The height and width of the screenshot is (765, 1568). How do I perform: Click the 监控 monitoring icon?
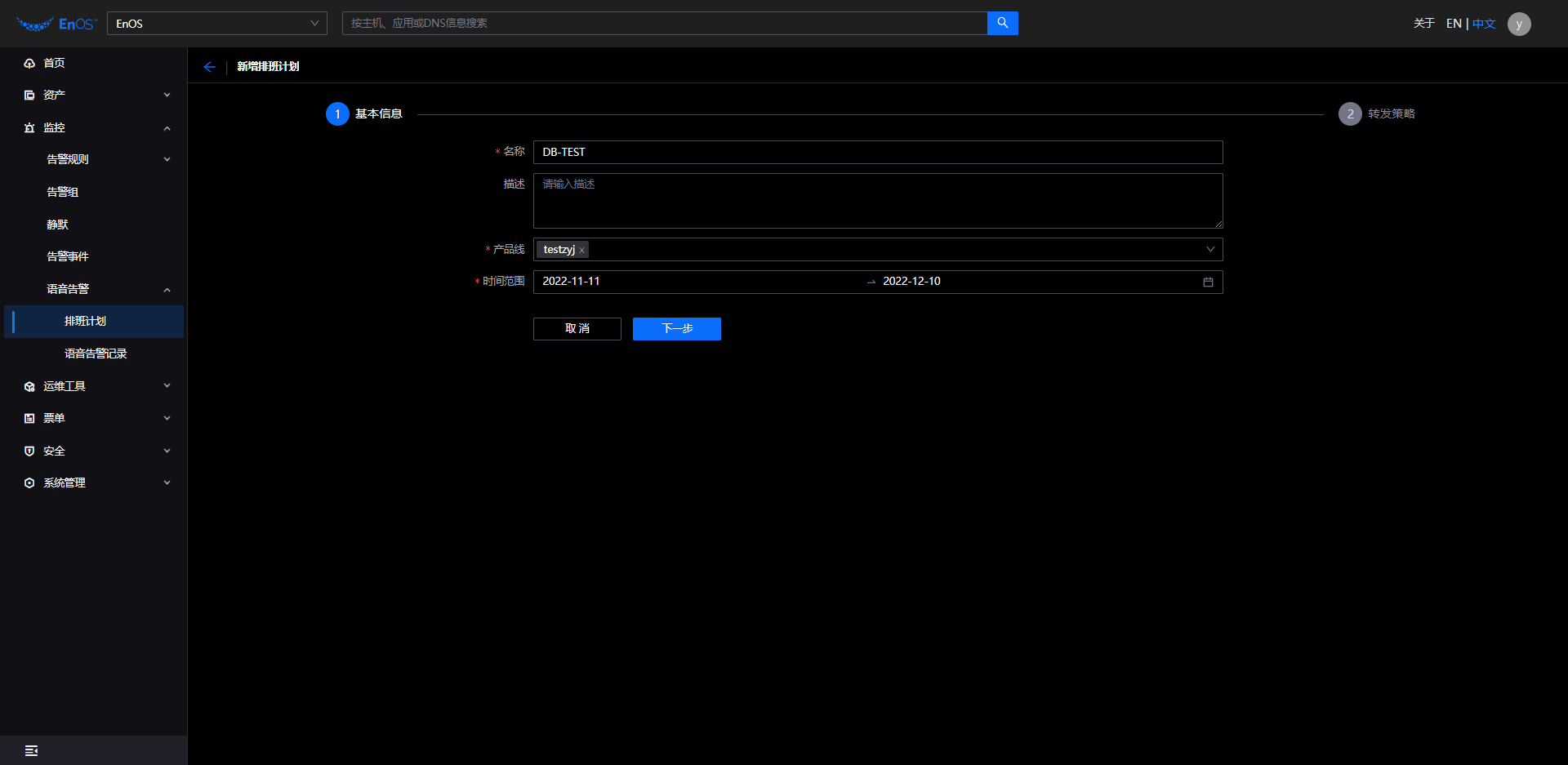click(29, 127)
